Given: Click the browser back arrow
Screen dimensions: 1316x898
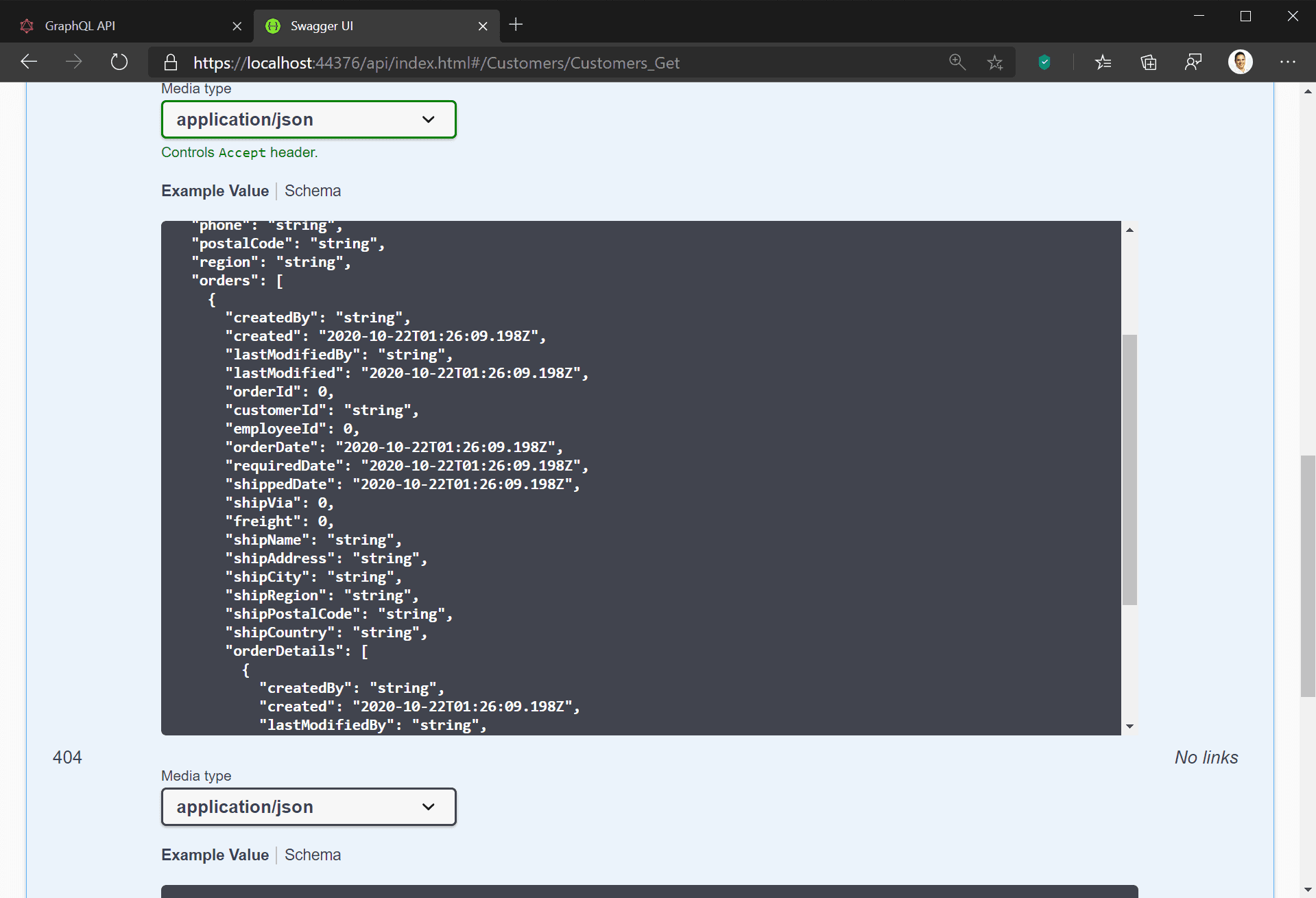Looking at the screenshot, I should pyautogui.click(x=29, y=62).
